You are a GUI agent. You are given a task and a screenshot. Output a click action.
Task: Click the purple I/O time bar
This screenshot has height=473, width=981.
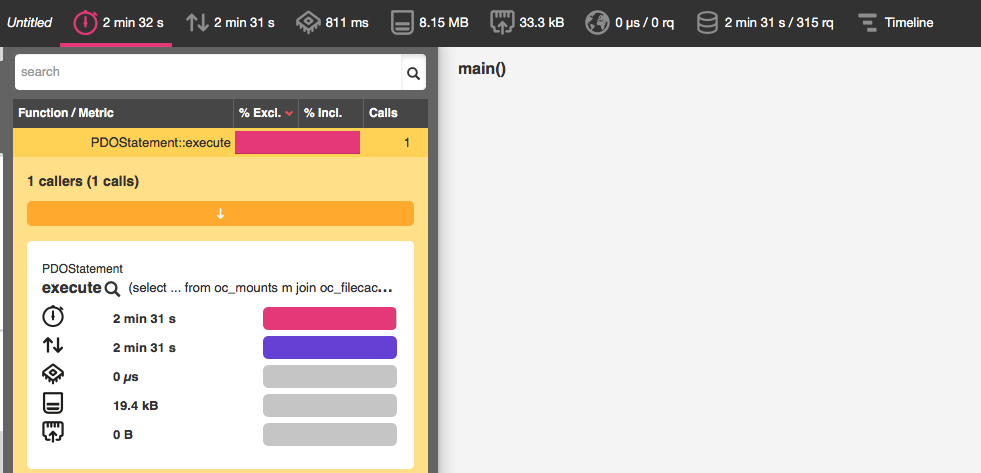[330, 347]
